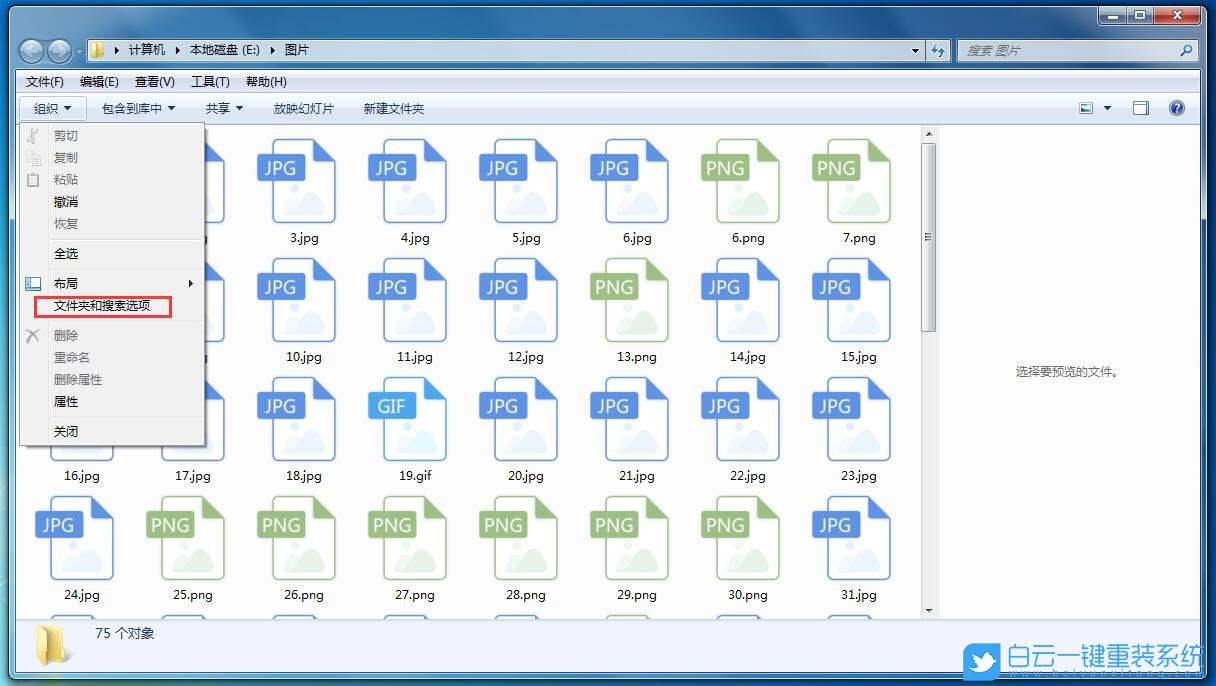
Task: Refresh the folder with the refresh icon
Action: (938, 50)
